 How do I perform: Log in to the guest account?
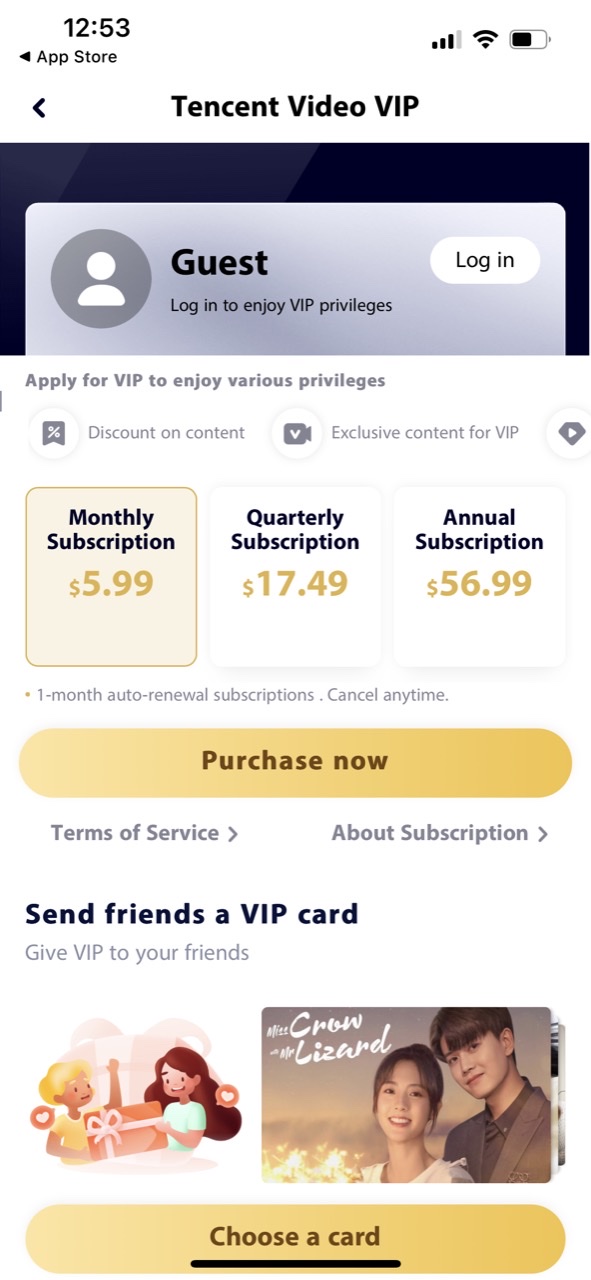pyautogui.click(x=485, y=260)
